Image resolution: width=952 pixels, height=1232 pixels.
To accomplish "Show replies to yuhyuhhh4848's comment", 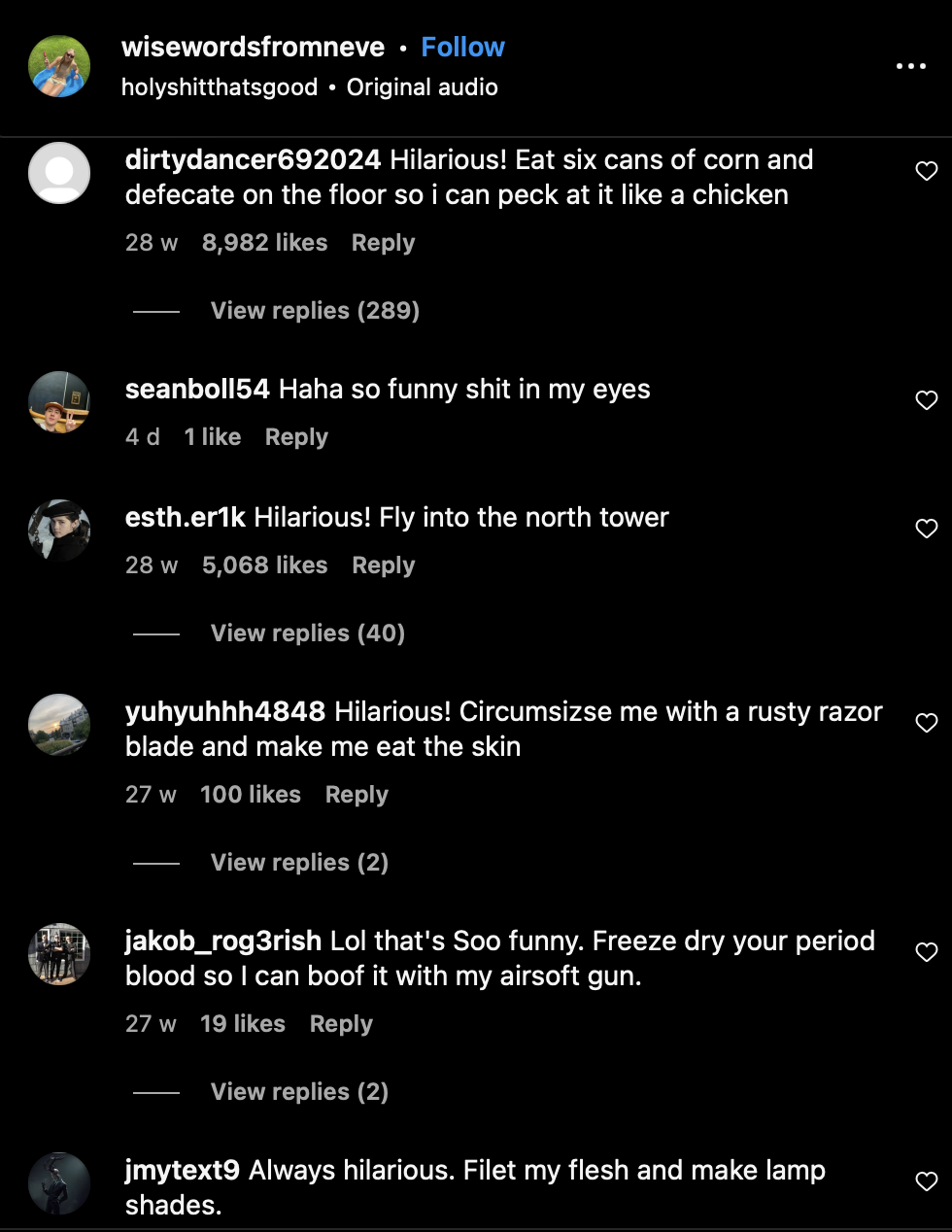I will [298, 862].
